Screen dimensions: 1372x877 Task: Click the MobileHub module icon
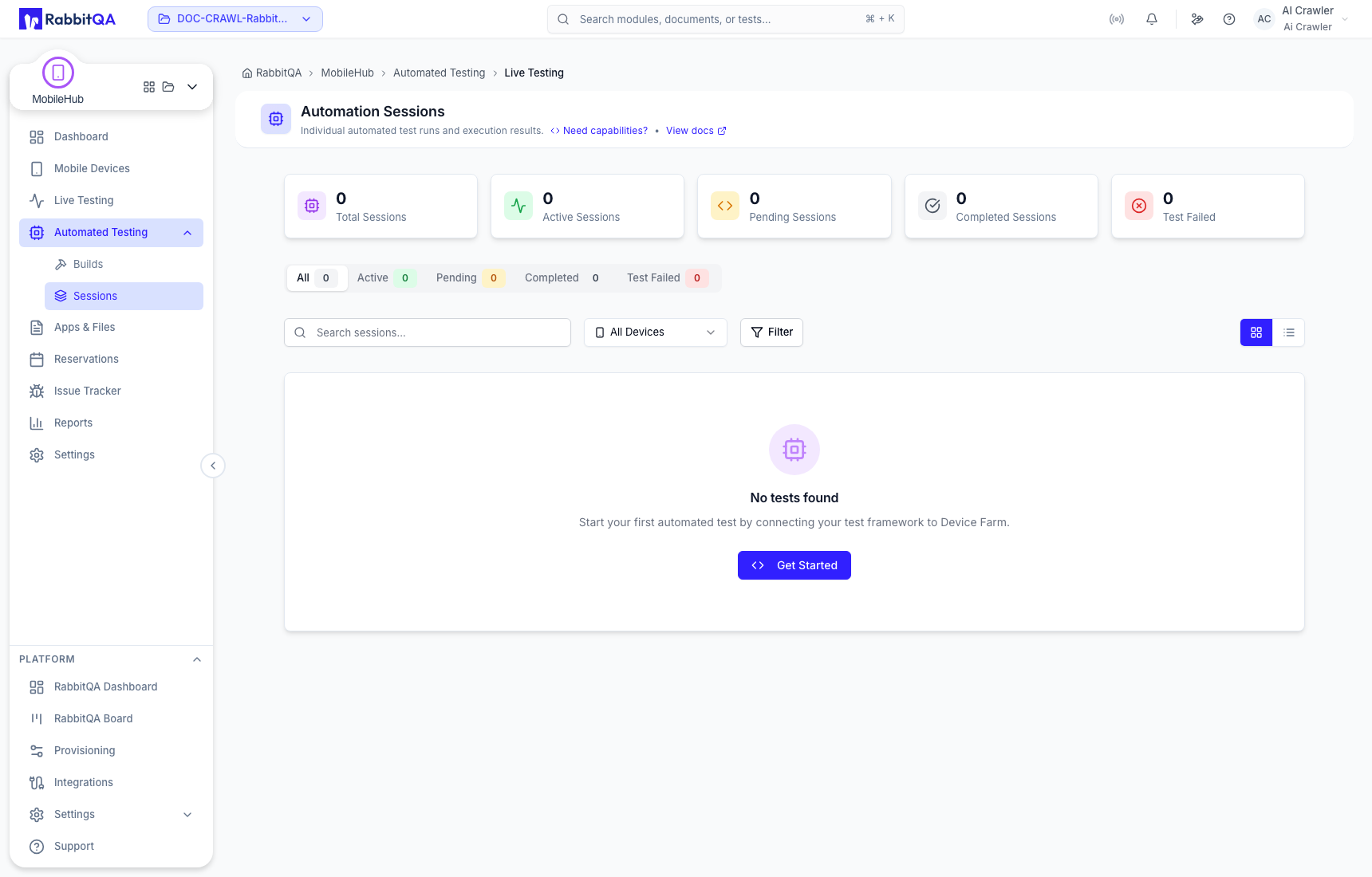click(x=58, y=73)
